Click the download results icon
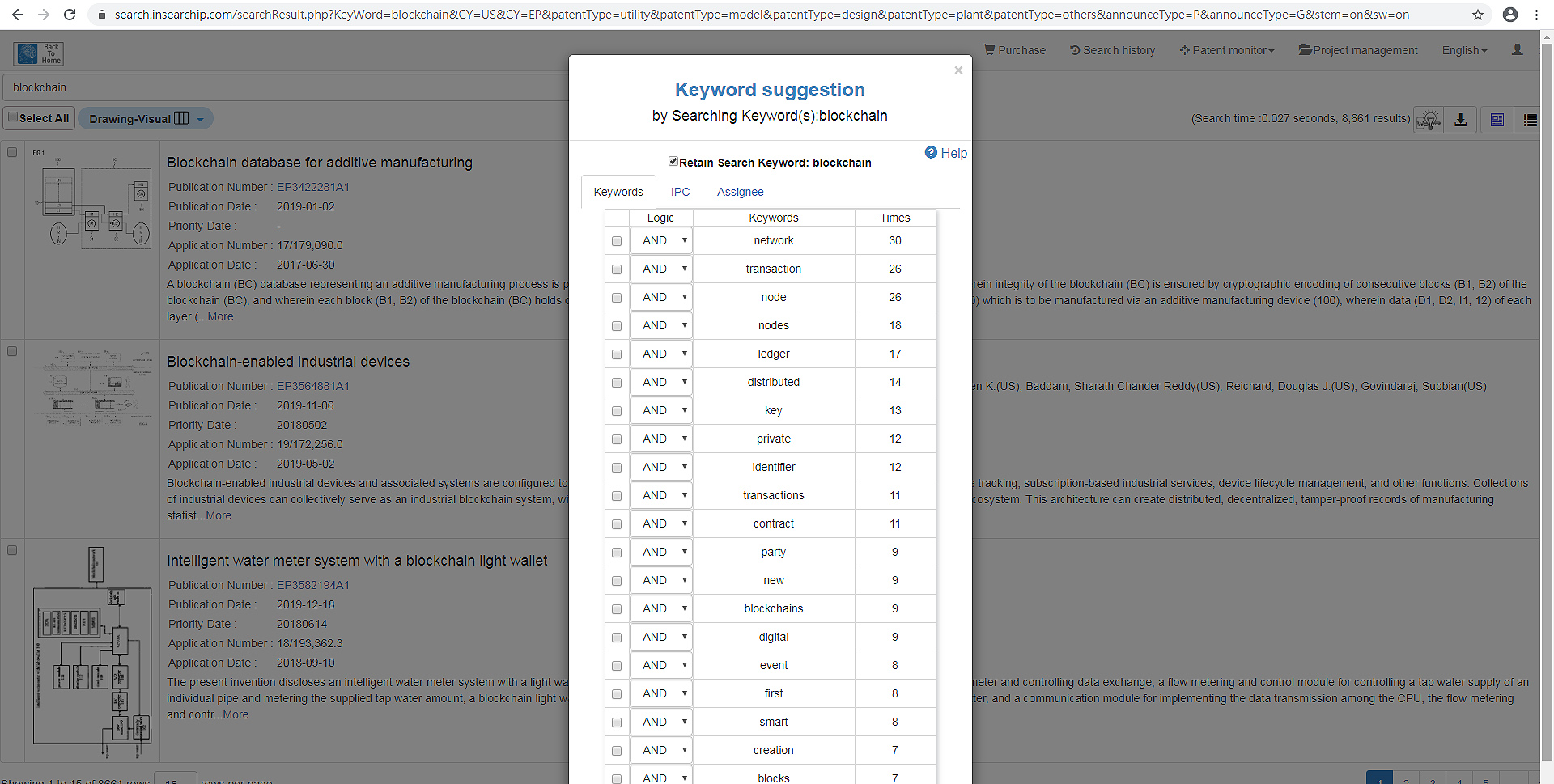Image resolution: width=1554 pixels, height=784 pixels. (1461, 120)
